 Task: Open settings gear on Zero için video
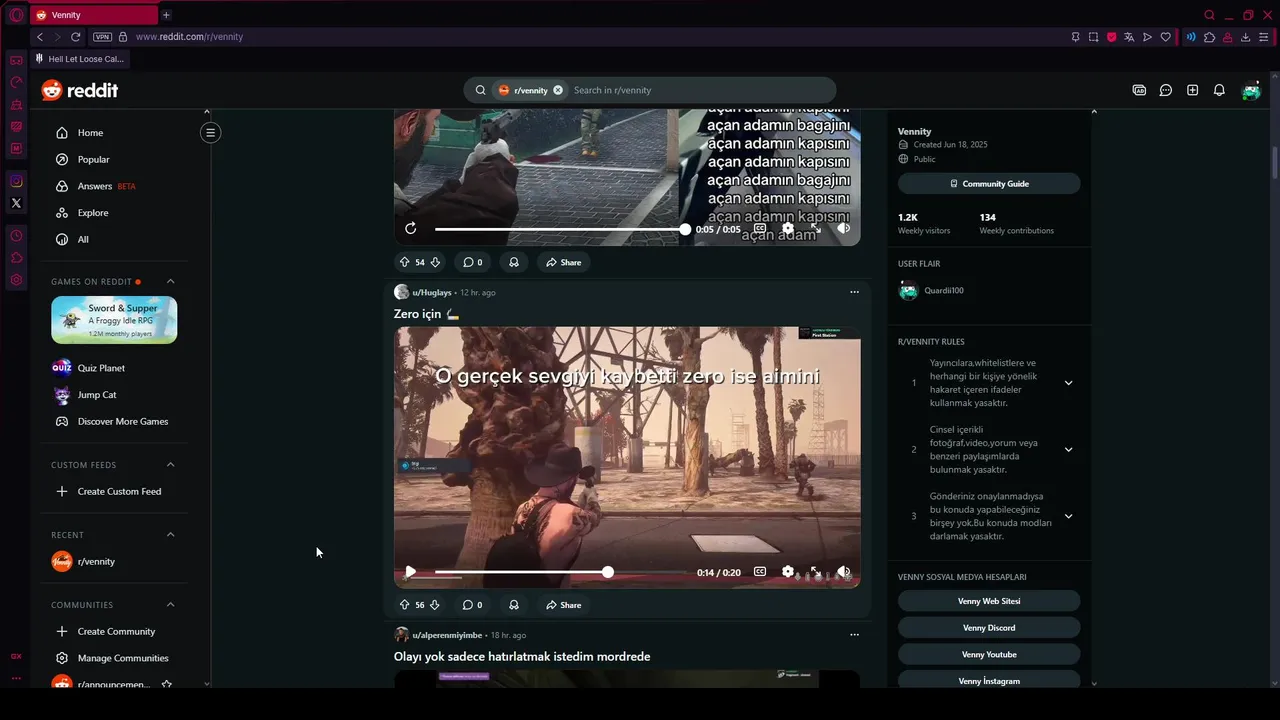[788, 572]
